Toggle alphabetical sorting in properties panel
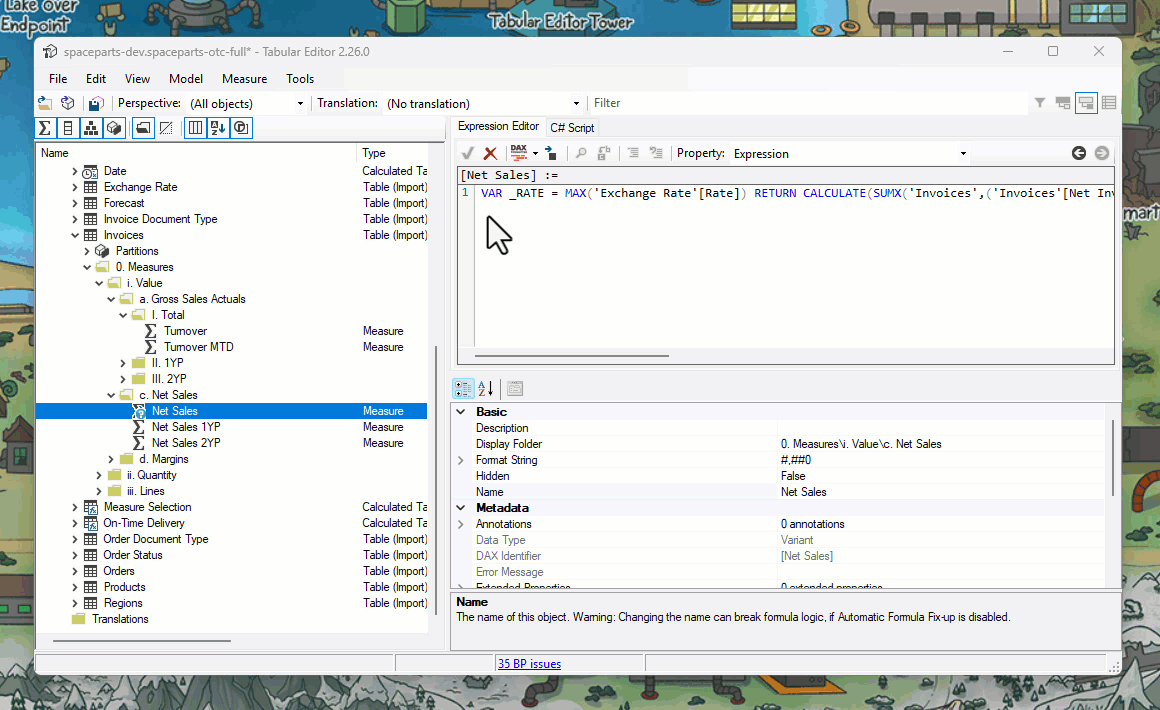 pyautogui.click(x=485, y=388)
